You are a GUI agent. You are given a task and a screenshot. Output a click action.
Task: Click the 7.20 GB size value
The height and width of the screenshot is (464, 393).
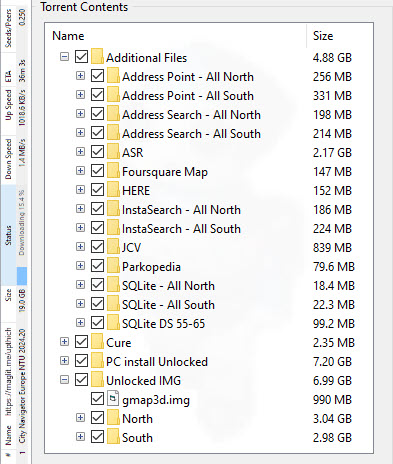tap(332, 362)
